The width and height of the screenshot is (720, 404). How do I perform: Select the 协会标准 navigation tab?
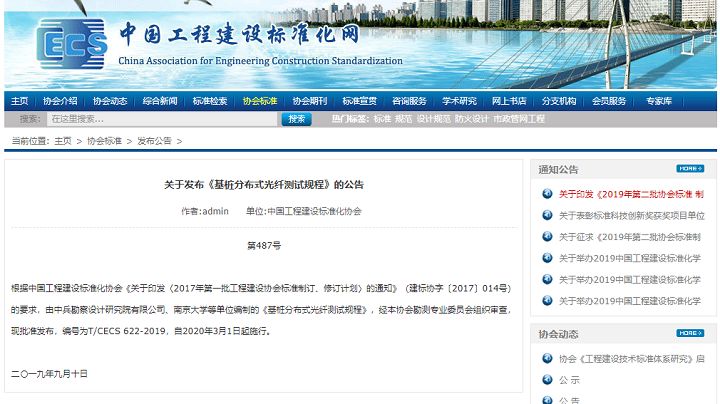tap(260, 101)
